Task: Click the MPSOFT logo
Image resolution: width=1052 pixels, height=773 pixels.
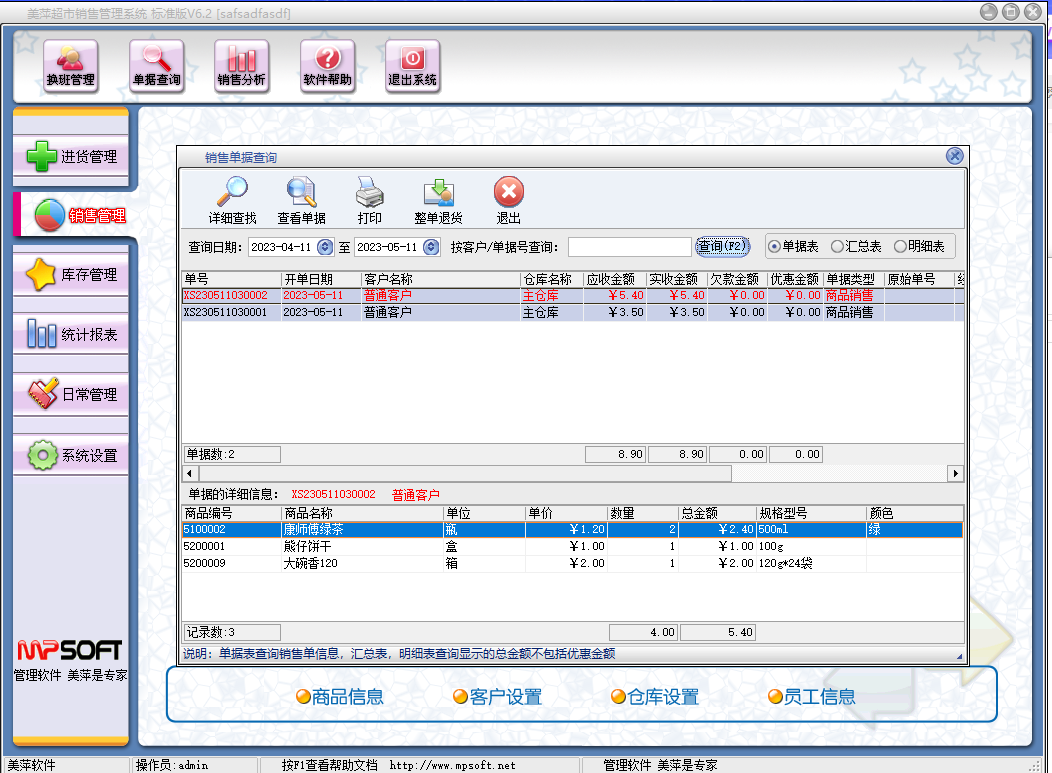Action: pos(70,650)
